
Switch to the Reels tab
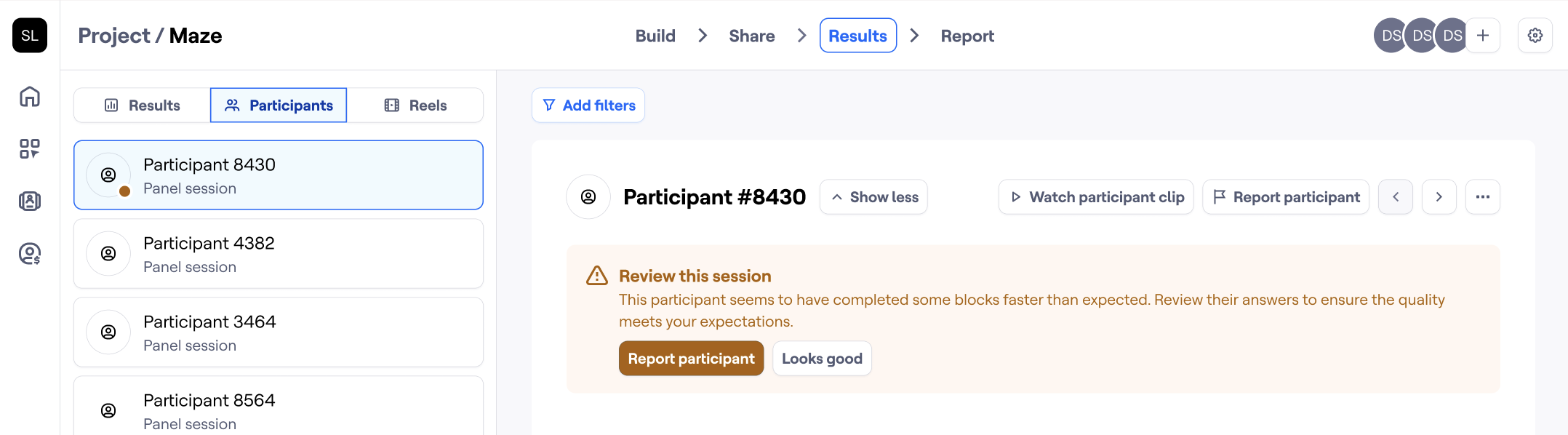coord(415,105)
